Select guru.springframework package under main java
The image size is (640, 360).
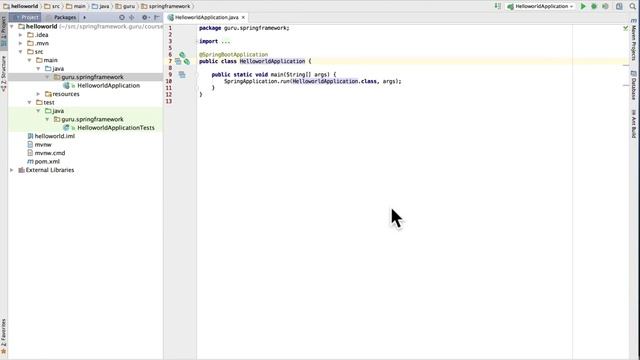click(92, 77)
